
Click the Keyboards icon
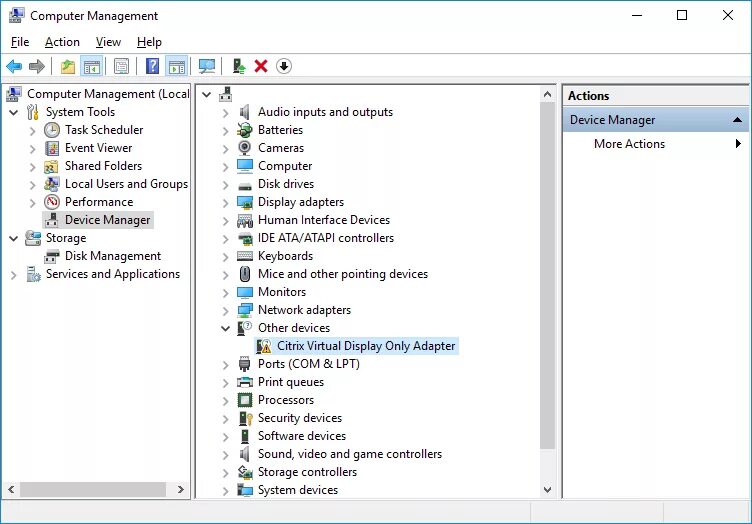point(245,256)
